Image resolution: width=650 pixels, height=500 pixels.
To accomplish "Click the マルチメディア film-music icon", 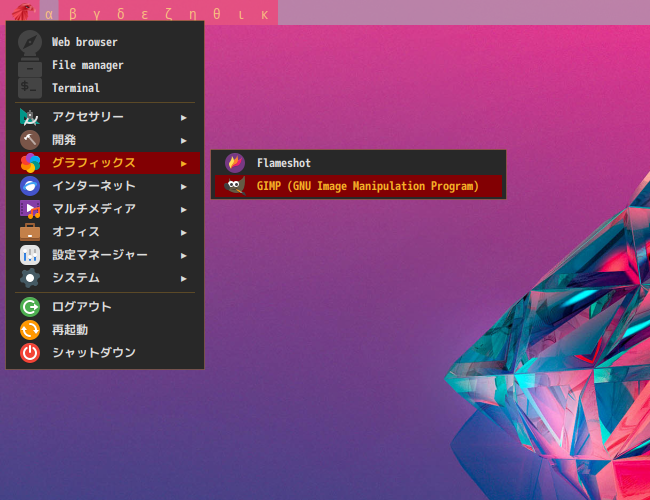I will 30,209.
